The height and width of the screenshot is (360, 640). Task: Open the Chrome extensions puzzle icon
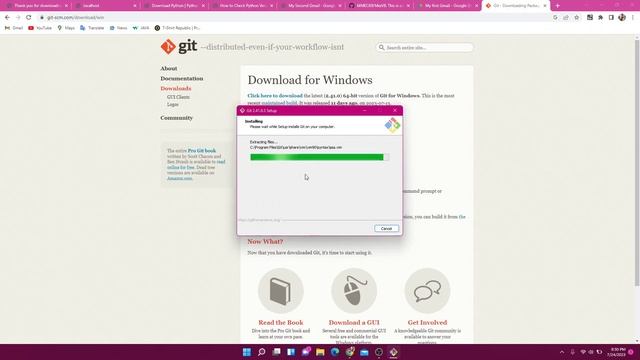coord(600,18)
